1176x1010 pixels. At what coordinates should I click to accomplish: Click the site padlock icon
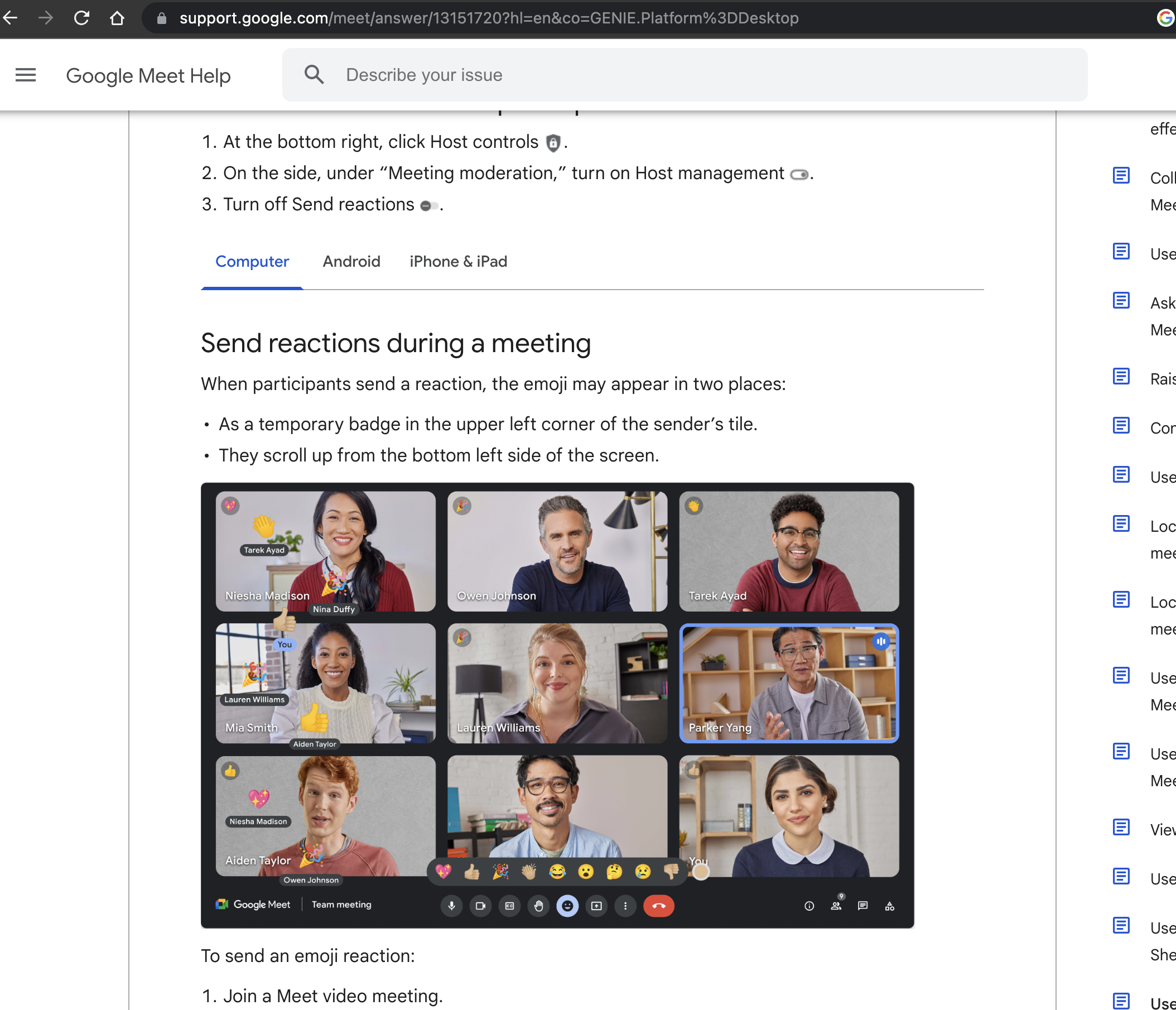[x=162, y=18]
